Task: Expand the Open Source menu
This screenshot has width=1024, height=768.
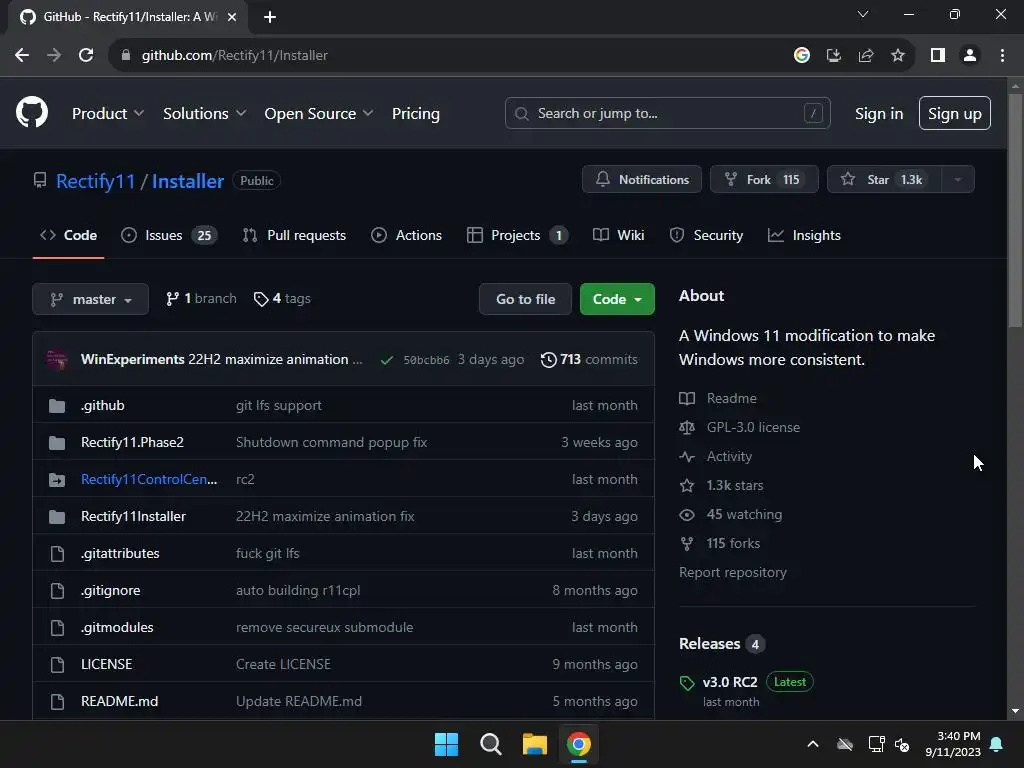Action: 319,114
